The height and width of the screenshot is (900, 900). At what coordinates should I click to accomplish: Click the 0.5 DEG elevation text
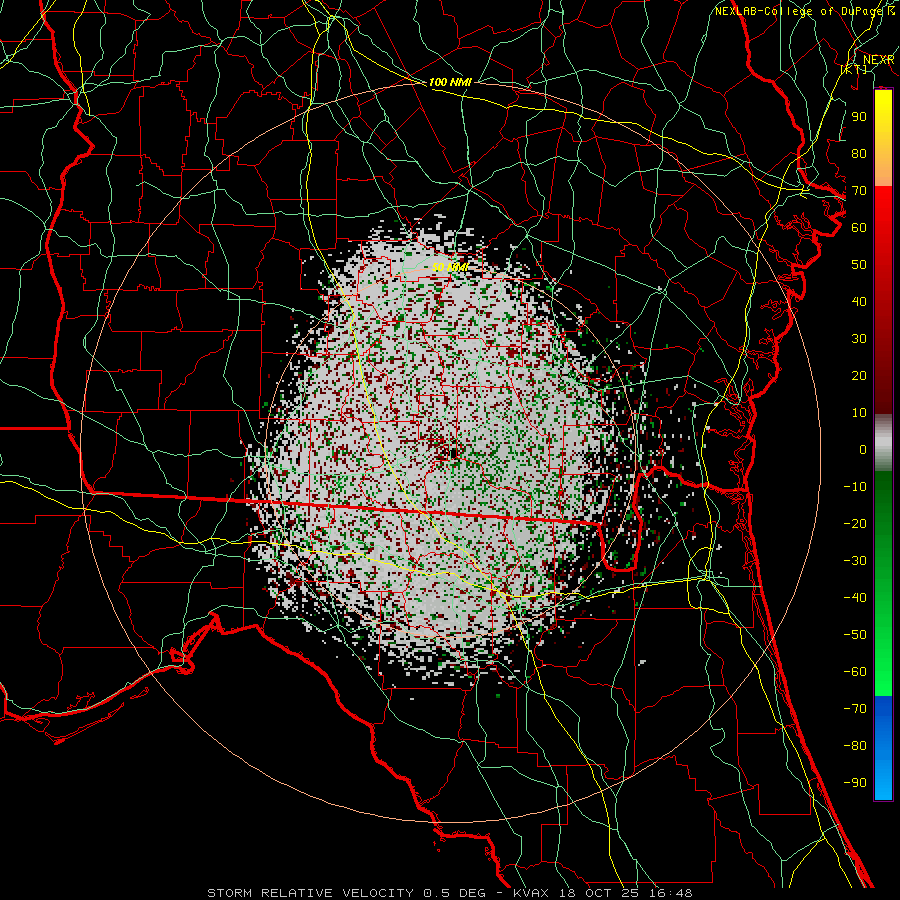pyautogui.click(x=453, y=893)
